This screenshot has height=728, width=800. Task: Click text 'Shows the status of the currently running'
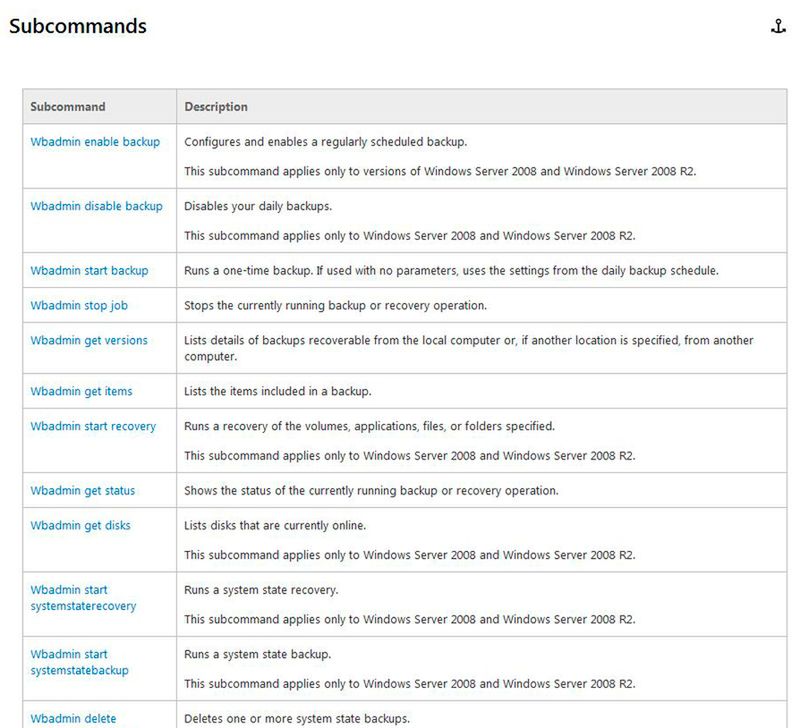pyautogui.click(x=371, y=491)
